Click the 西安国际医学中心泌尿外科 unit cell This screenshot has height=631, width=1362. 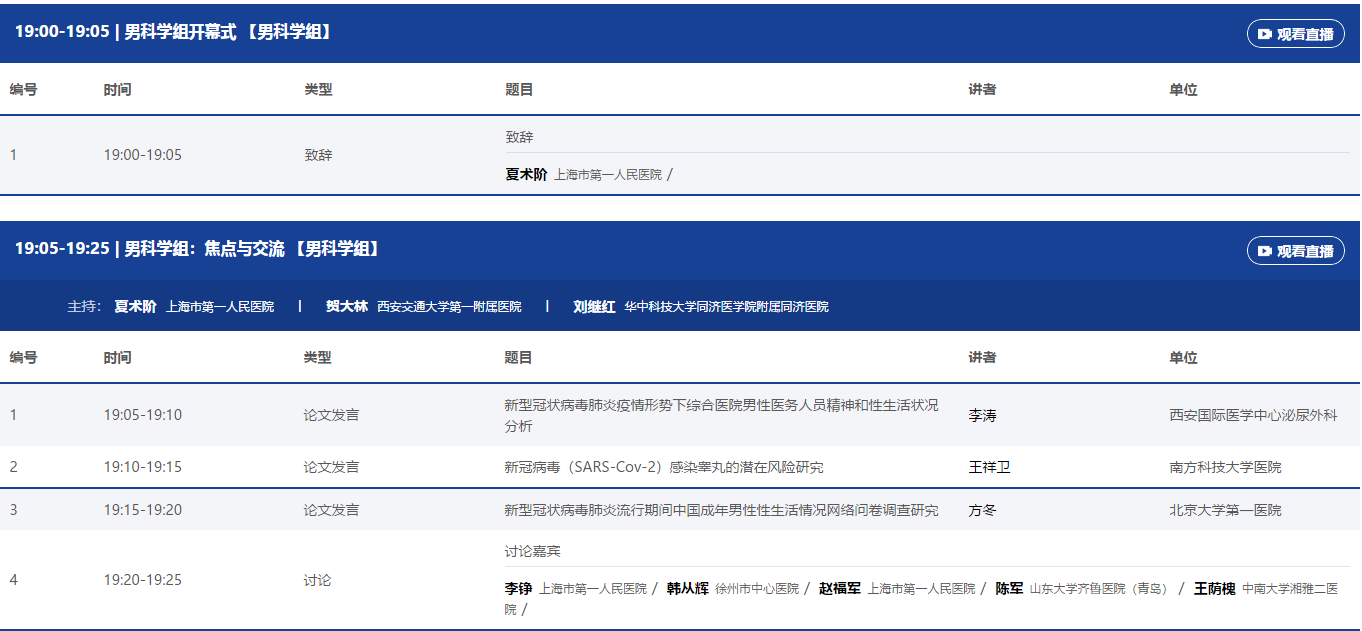point(1252,415)
